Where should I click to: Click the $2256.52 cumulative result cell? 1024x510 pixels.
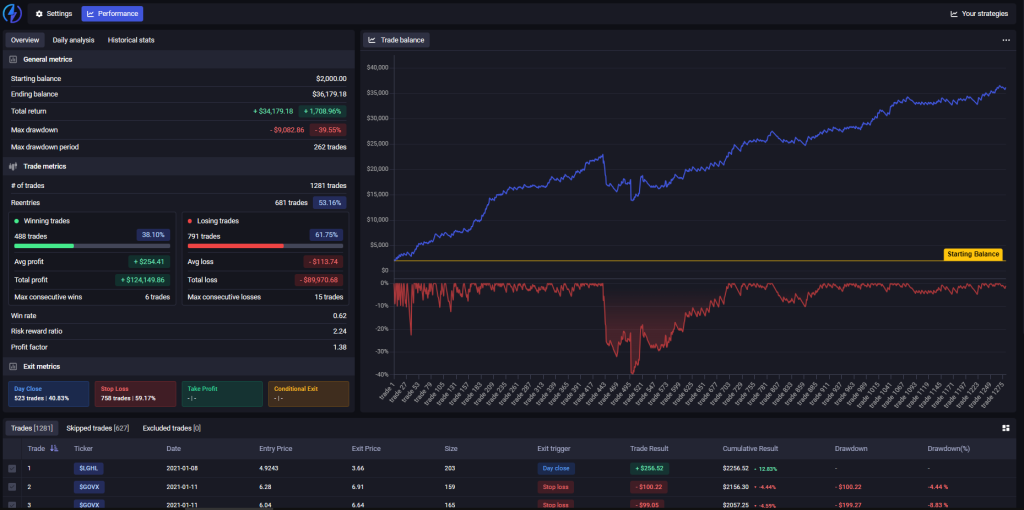tap(735, 468)
